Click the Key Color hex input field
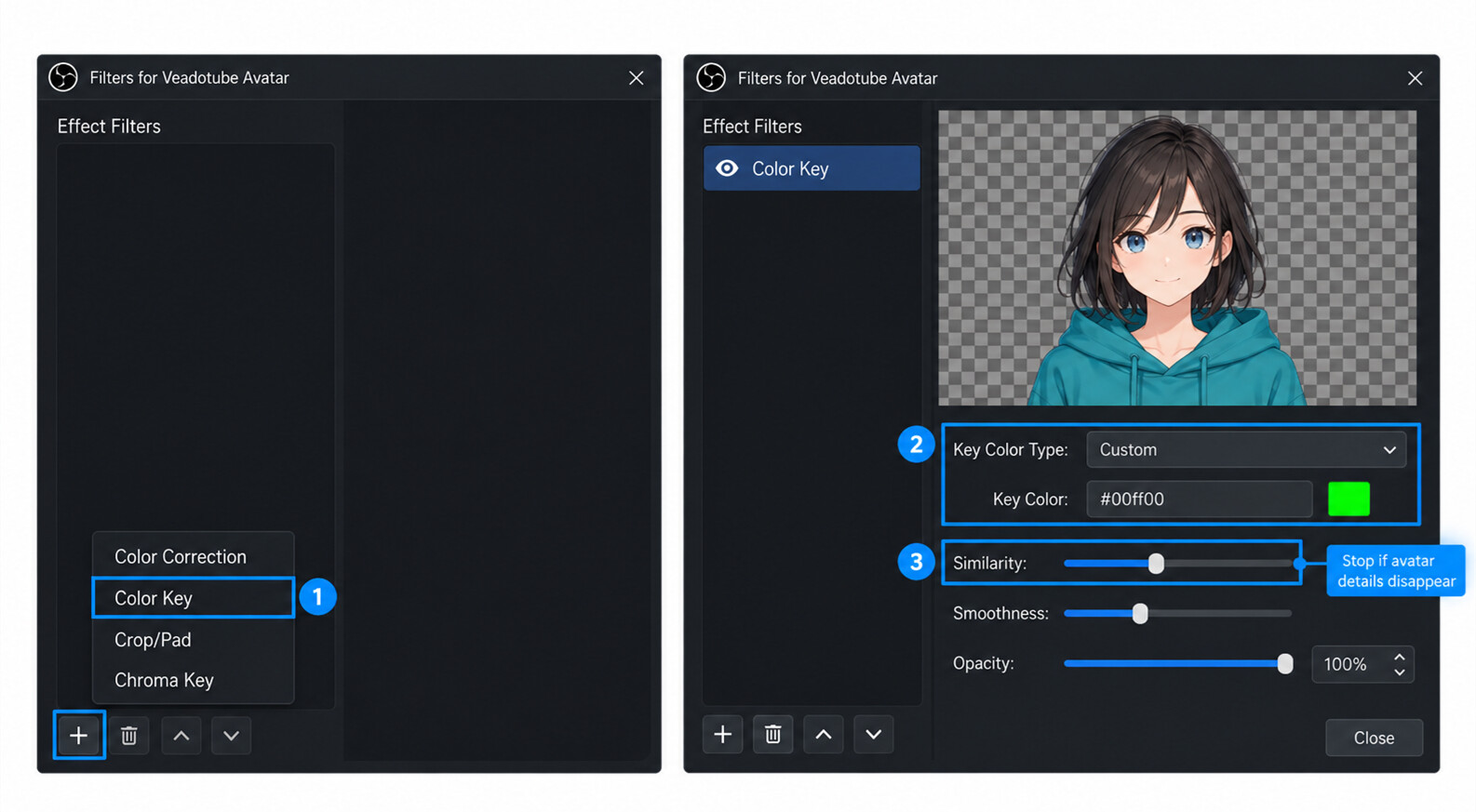The height and width of the screenshot is (812, 1476). point(1200,499)
